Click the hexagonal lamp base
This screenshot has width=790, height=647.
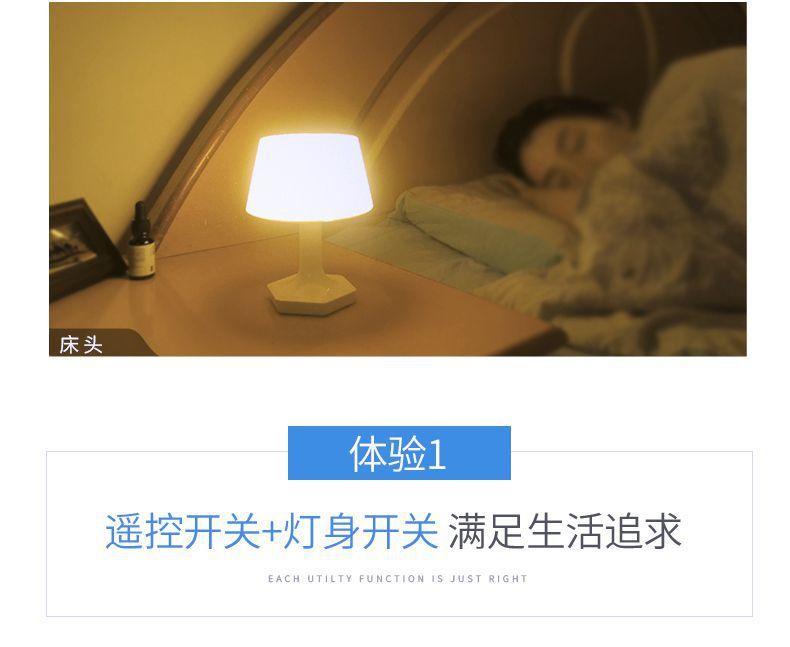tap(312, 298)
